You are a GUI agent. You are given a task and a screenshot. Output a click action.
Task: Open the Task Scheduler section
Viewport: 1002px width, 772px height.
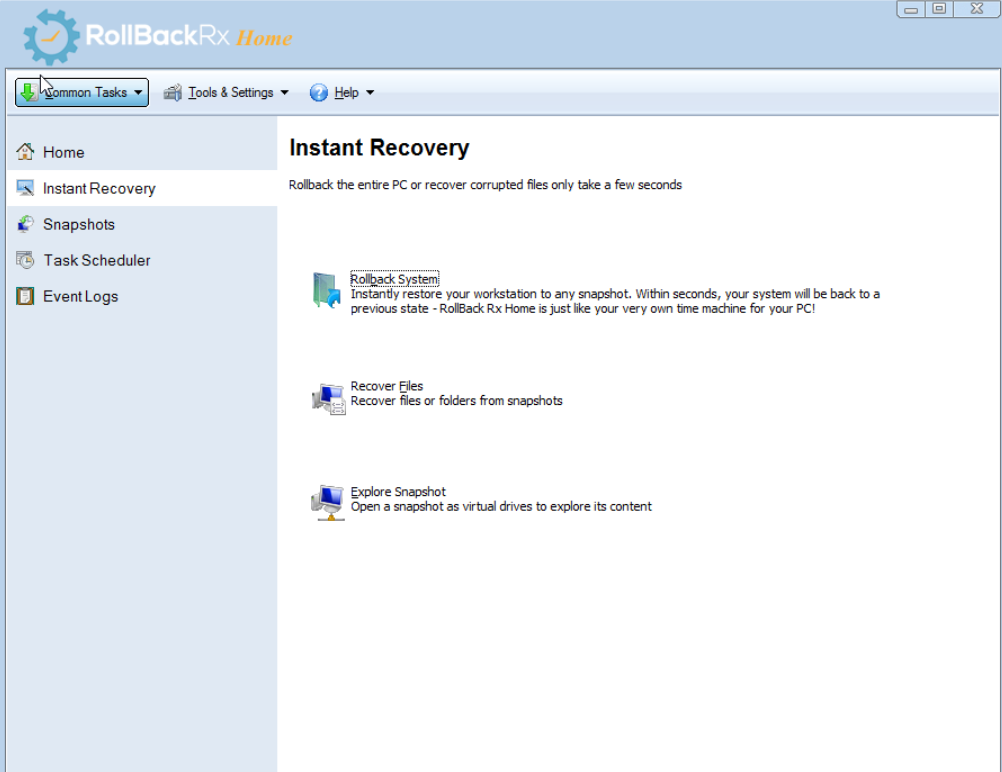tap(142, 260)
